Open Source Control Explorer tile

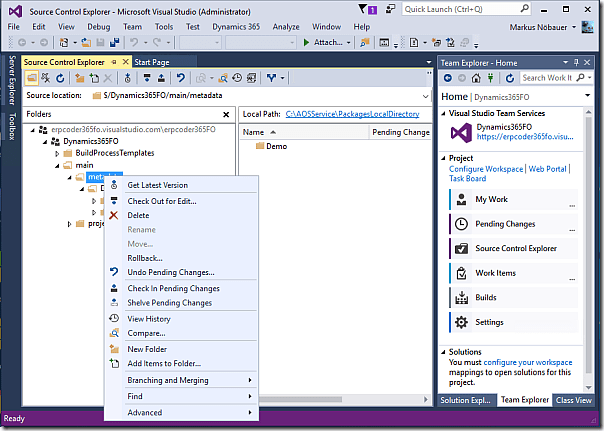tap(513, 248)
